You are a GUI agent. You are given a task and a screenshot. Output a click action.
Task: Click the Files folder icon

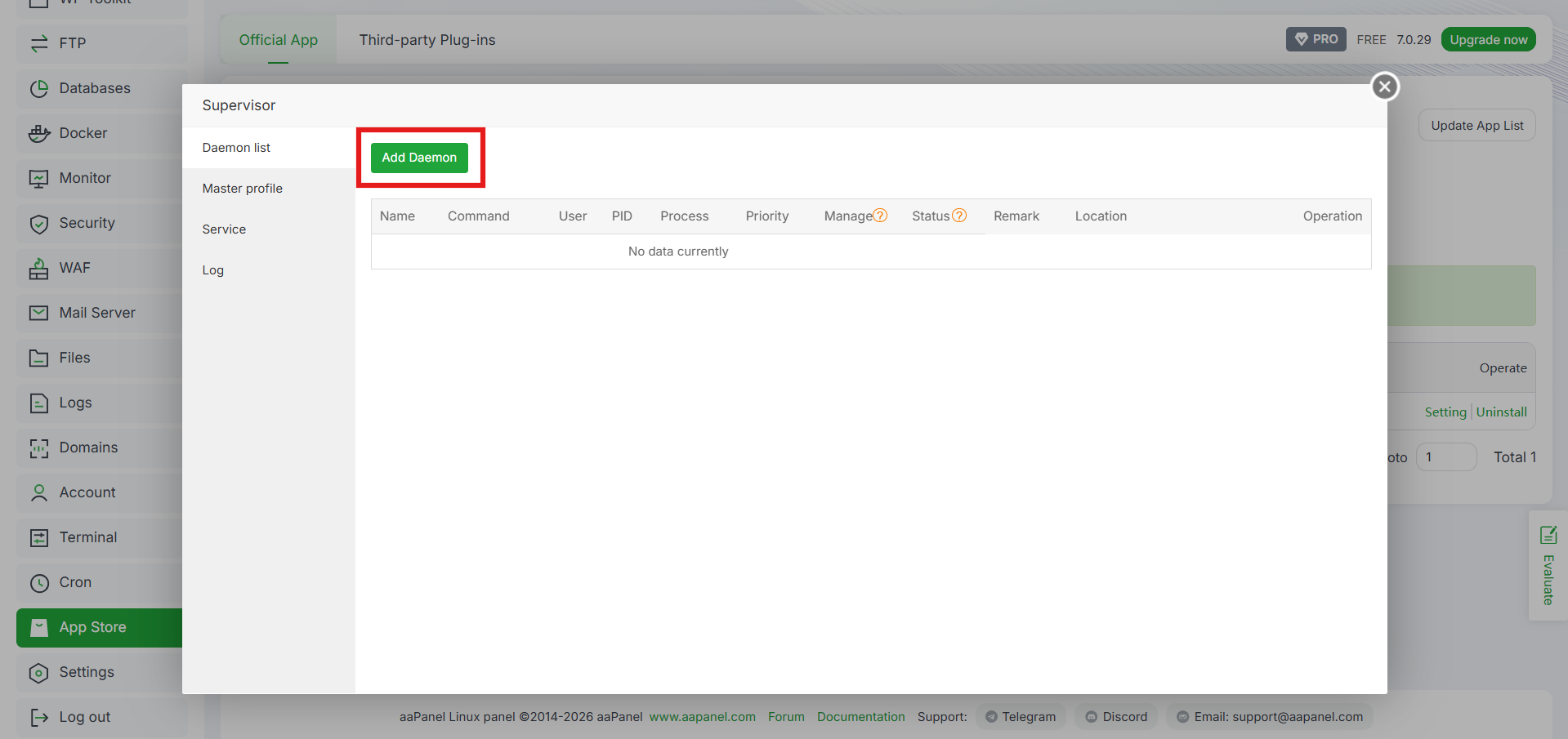[39, 358]
